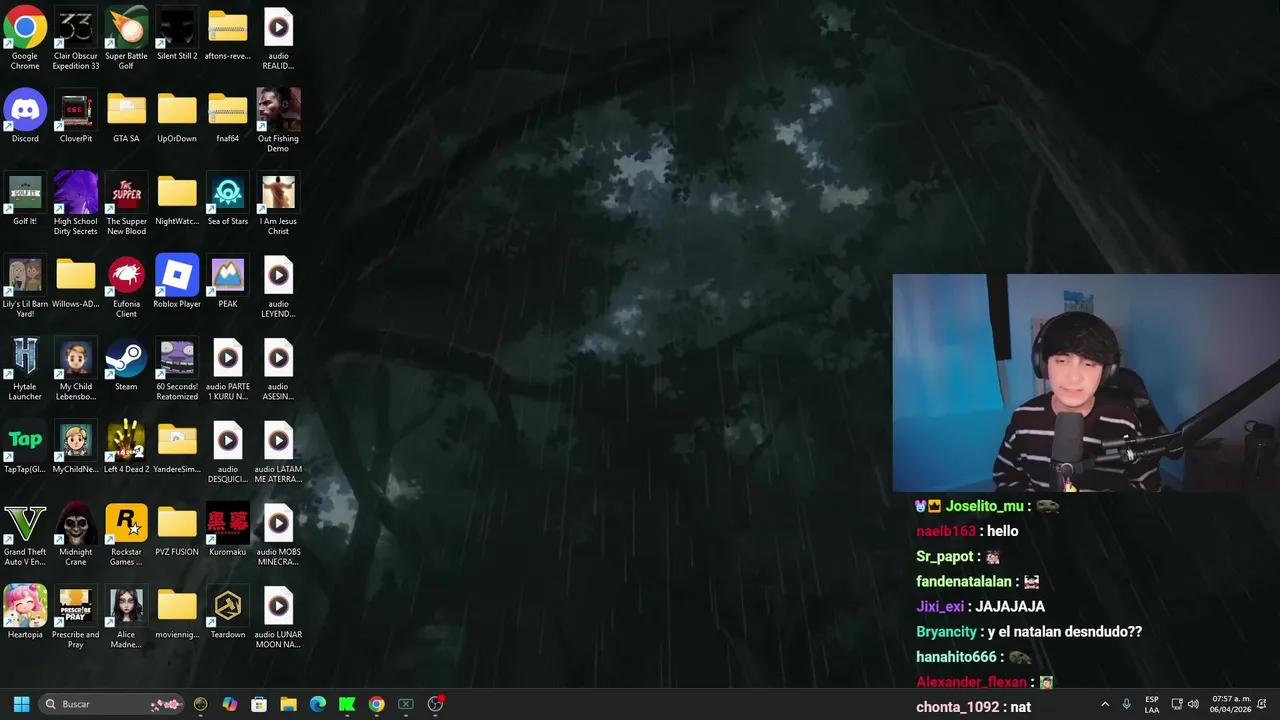The image size is (1280, 720).
Task: Open the NightWatc... folder
Action: point(177,200)
